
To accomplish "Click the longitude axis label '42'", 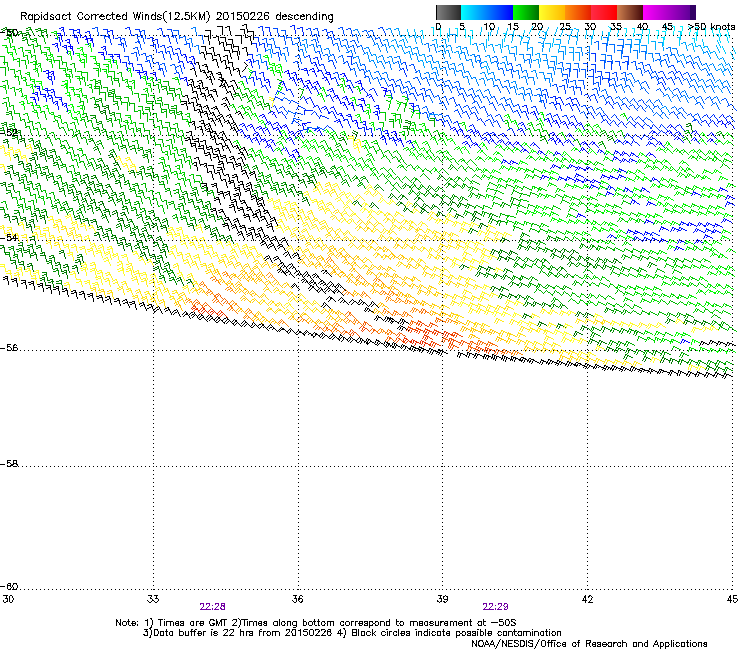I will click(x=587, y=599).
